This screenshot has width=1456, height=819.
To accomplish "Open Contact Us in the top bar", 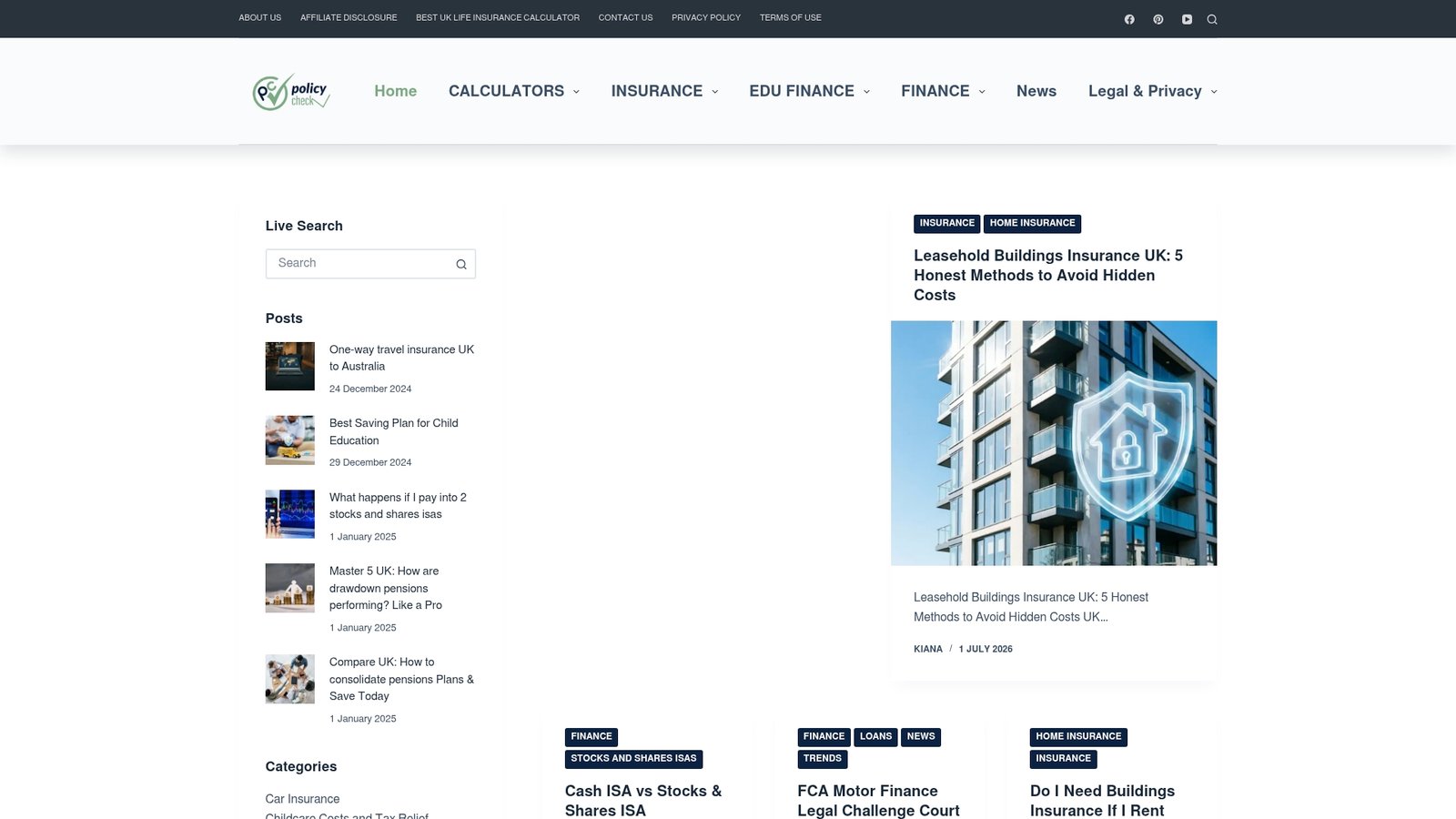I will pos(625,18).
